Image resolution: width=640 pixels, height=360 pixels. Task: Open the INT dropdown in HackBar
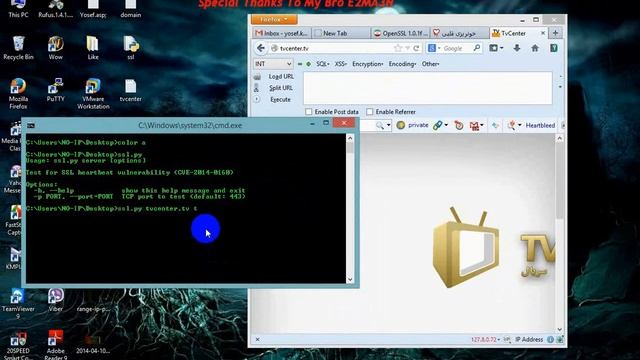pyautogui.click(x=273, y=64)
